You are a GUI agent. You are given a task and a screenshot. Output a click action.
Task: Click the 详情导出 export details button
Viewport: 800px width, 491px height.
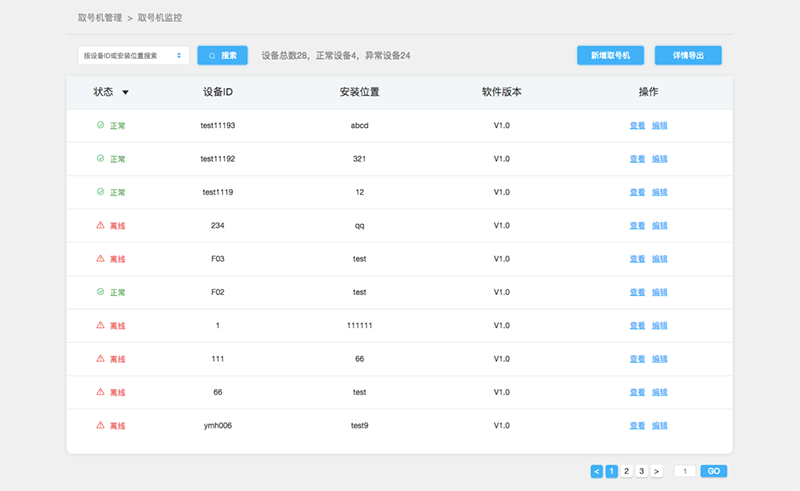(688, 56)
